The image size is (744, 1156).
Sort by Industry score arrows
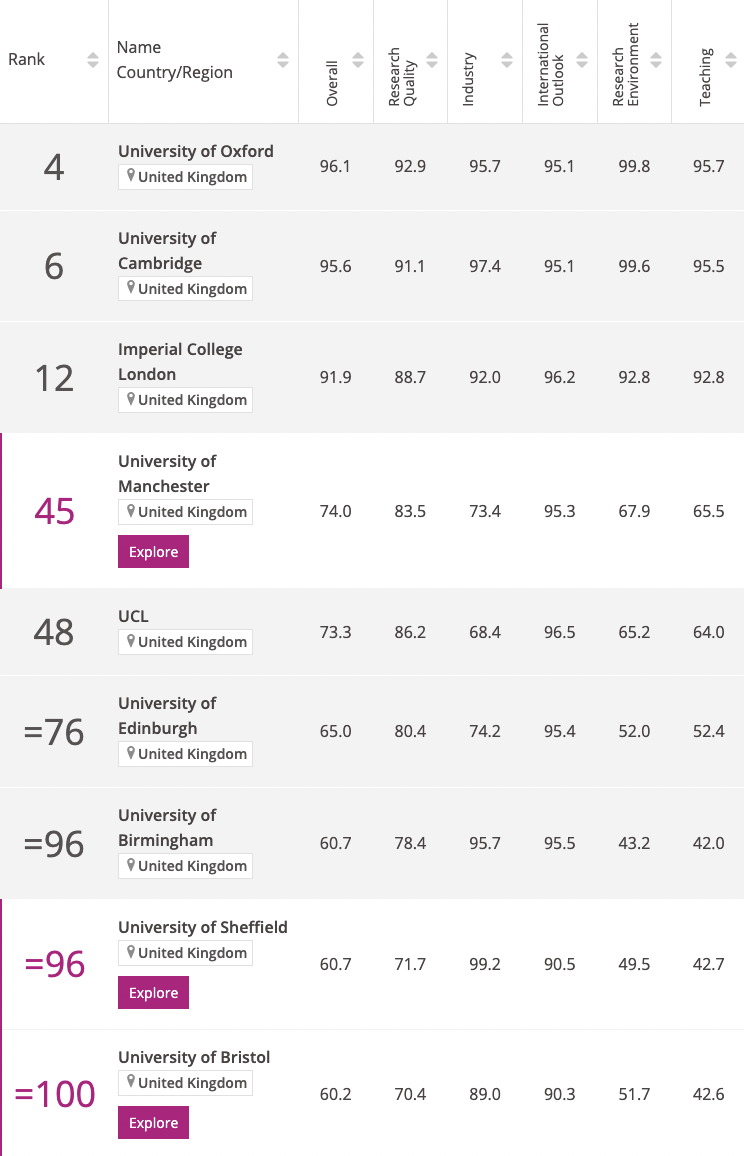pyautogui.click(x=507, y=60)
